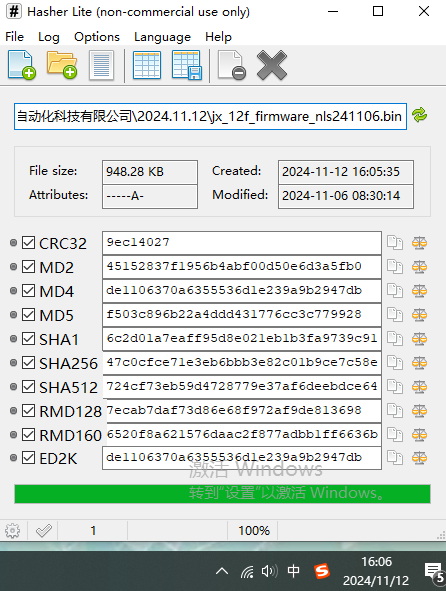Uncheck the CRC32 checkbox
The width and height of the screenshot is (446, 591).
point(28,243)
